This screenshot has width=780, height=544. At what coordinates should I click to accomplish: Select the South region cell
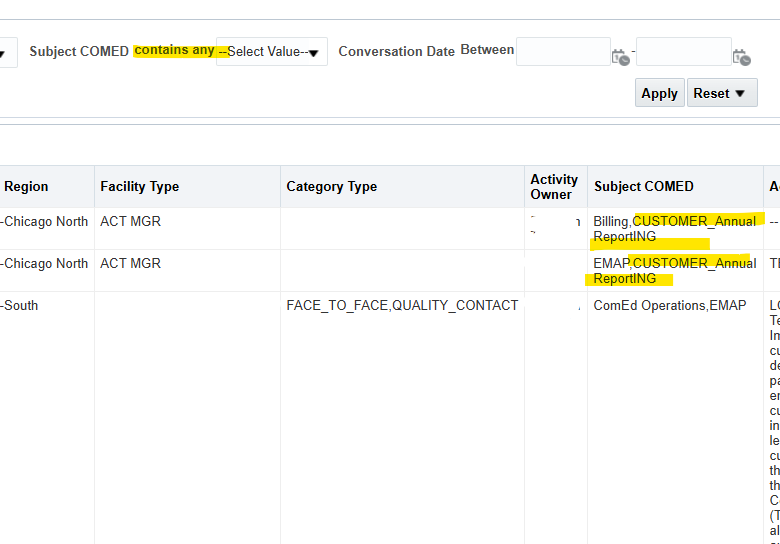[47, 418]
